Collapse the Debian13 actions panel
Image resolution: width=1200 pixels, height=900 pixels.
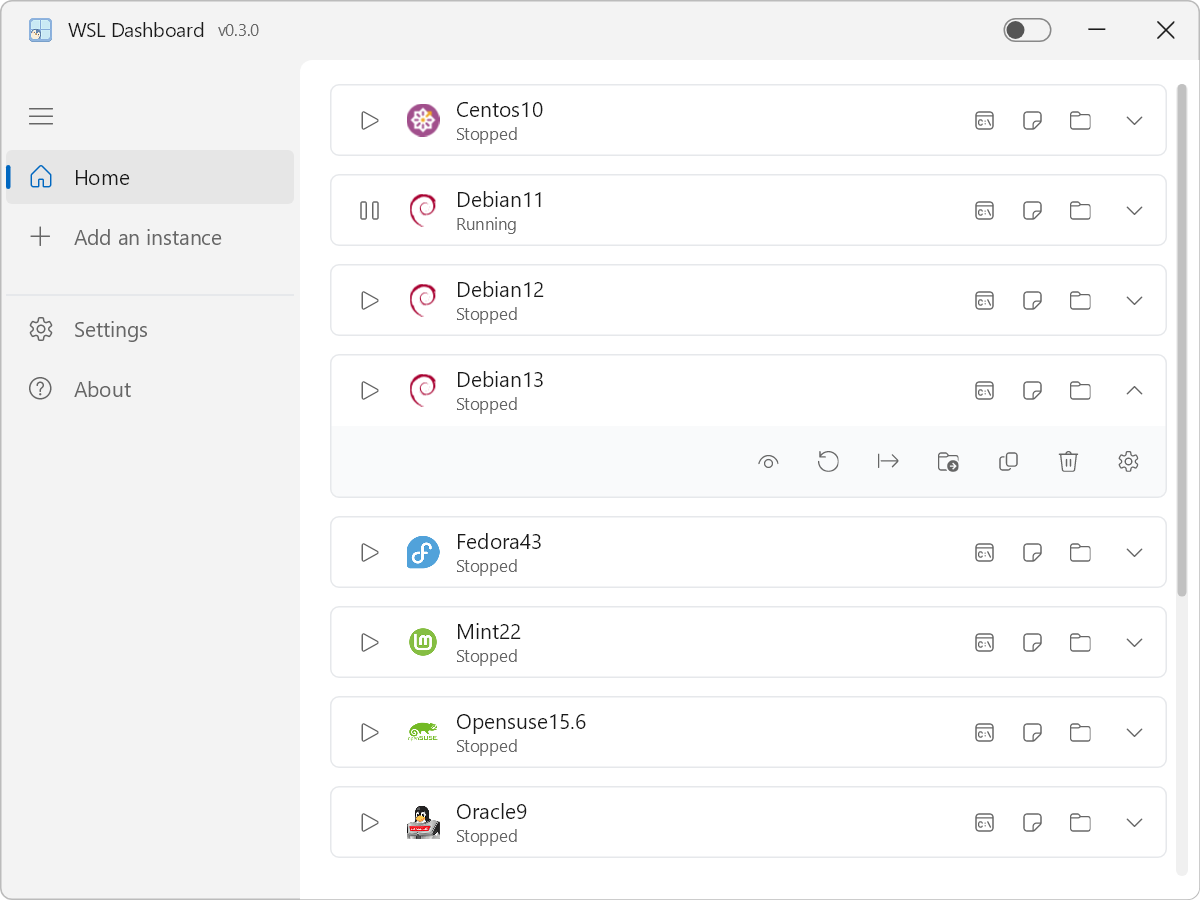point(1134,391)
